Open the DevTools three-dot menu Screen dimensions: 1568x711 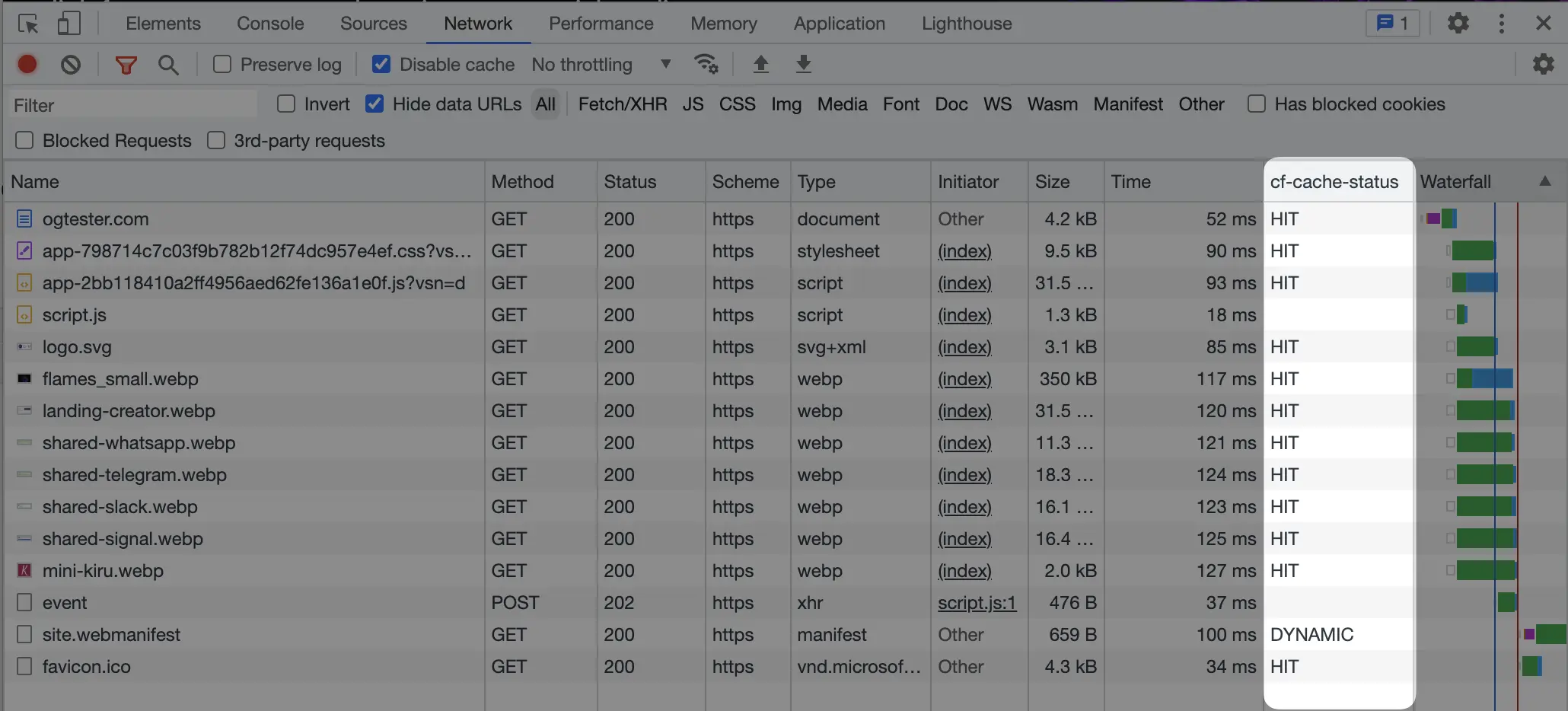point(1501,24)
